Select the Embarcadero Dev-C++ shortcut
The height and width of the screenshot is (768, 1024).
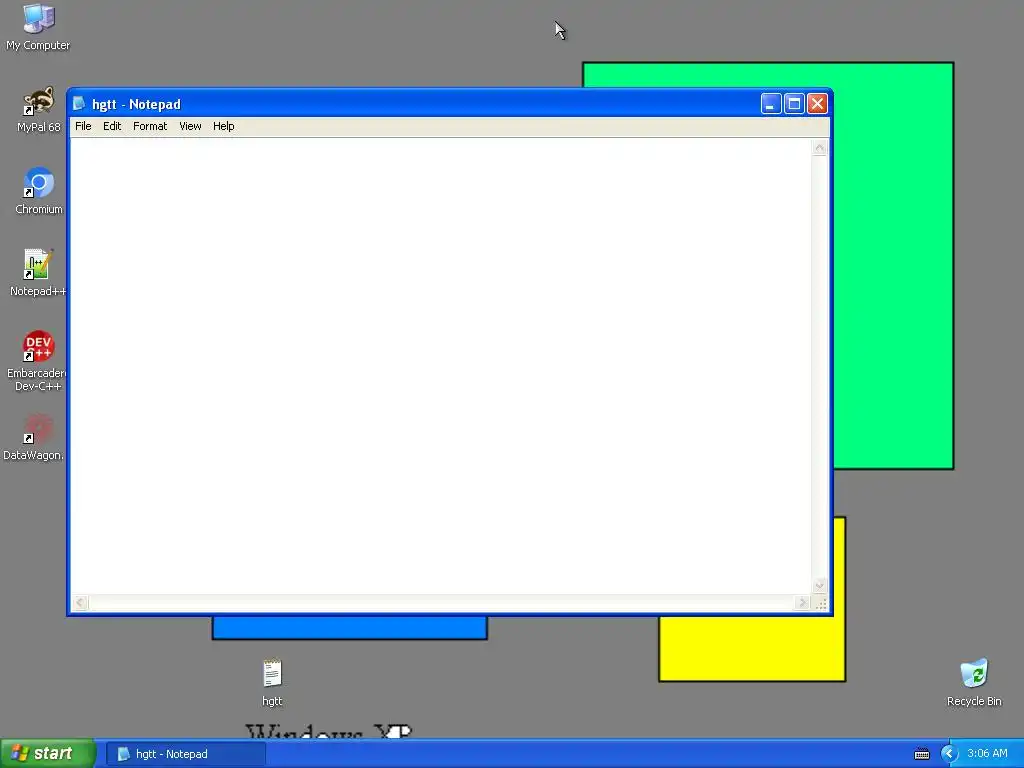[x=36, y=360]
